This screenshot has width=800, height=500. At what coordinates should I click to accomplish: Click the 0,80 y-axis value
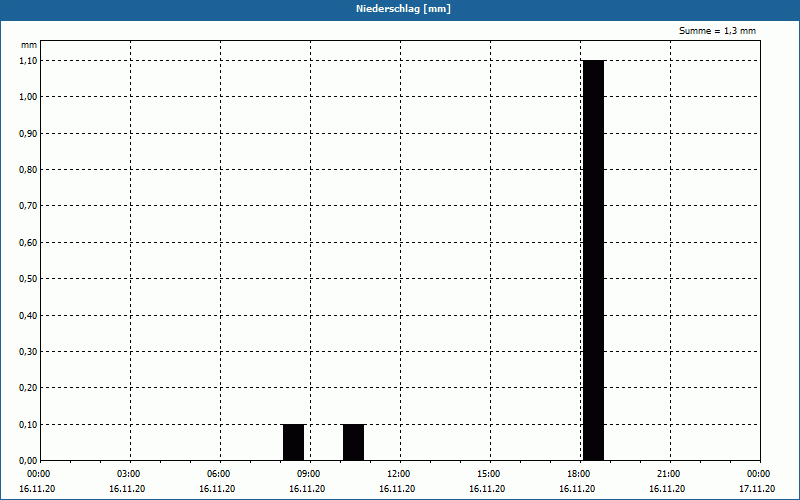(x=28, y=170)
